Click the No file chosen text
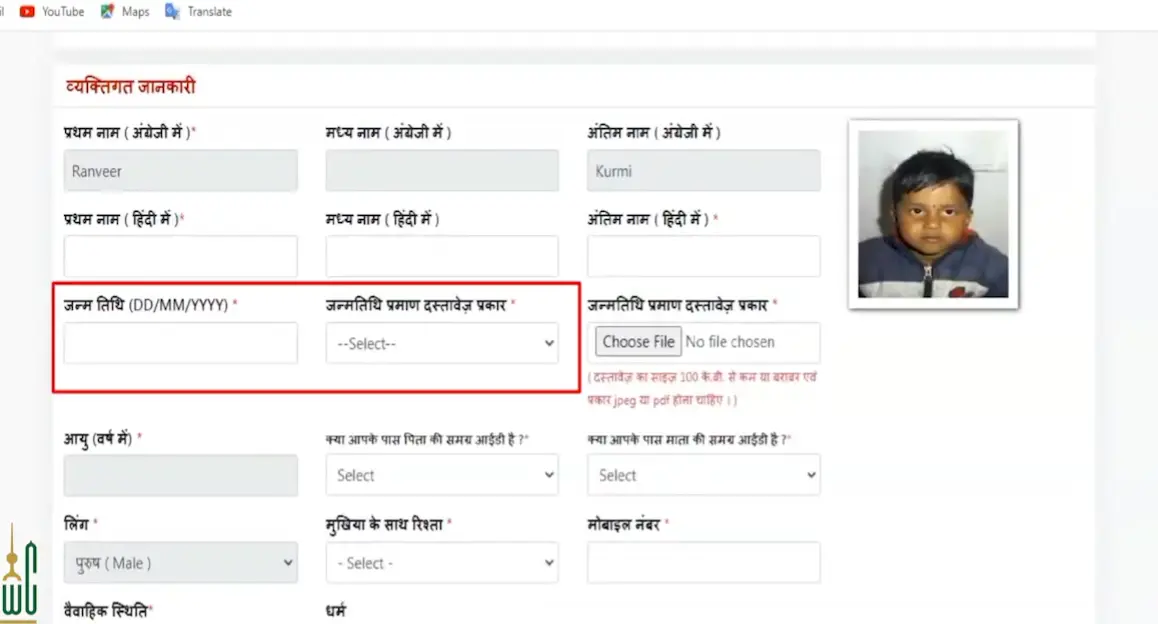This screenshot has width=1158, height=624. 730,342
